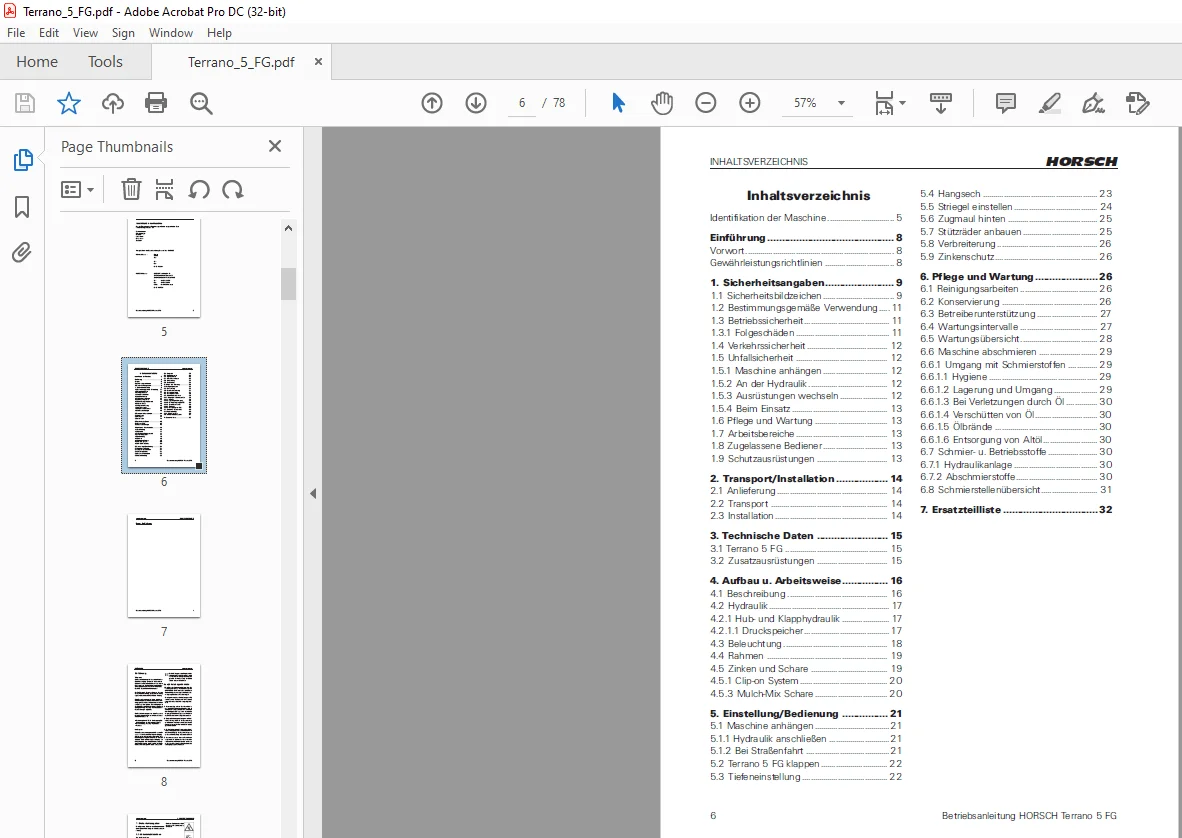The height and width of the screenshot is (838, 1182).
Task: Click '7. Ersatzteilliste' entry
Action: coord(1015,509)
